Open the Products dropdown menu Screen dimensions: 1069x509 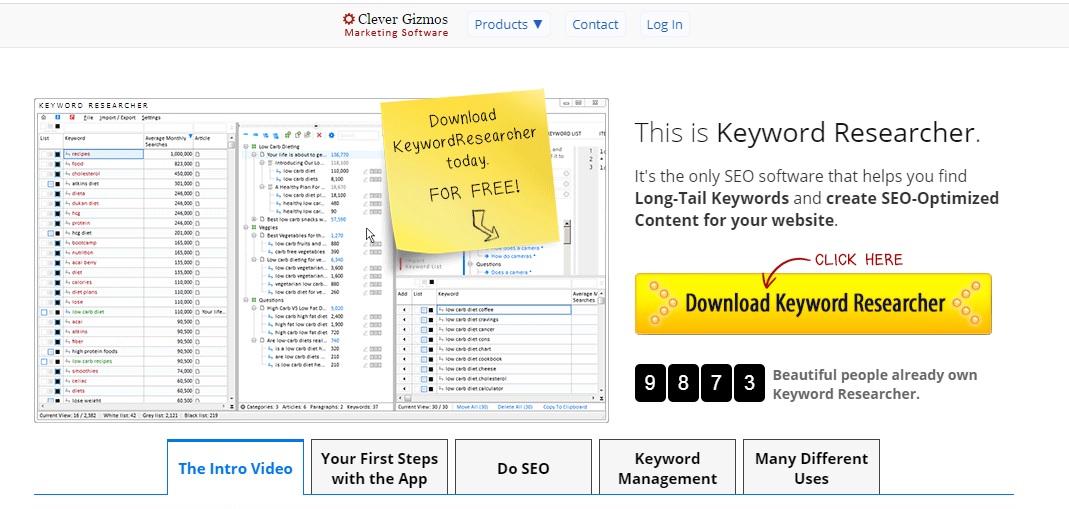click(509, 25)
